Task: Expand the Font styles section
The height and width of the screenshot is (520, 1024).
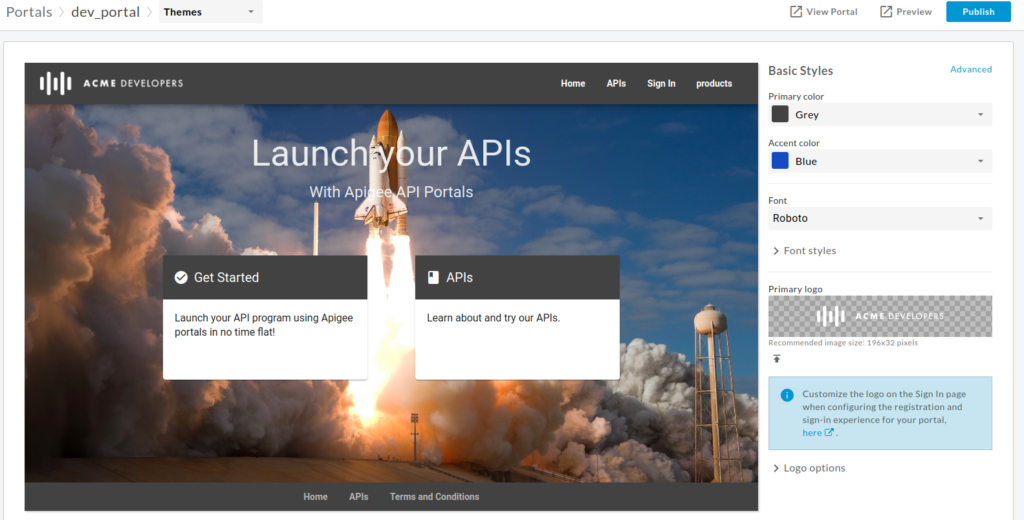Action: (x=804, y=251)
